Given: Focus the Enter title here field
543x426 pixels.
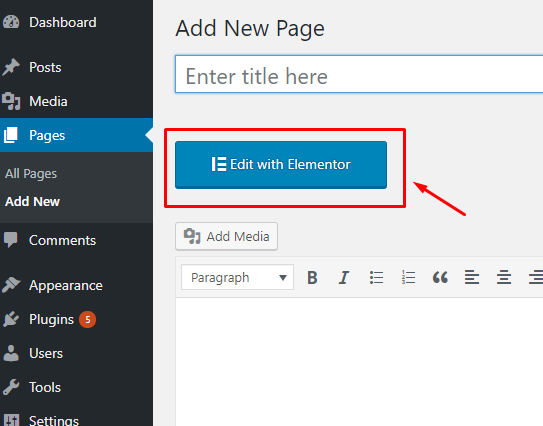Looking at the screenshot, I should coord(359,74).
